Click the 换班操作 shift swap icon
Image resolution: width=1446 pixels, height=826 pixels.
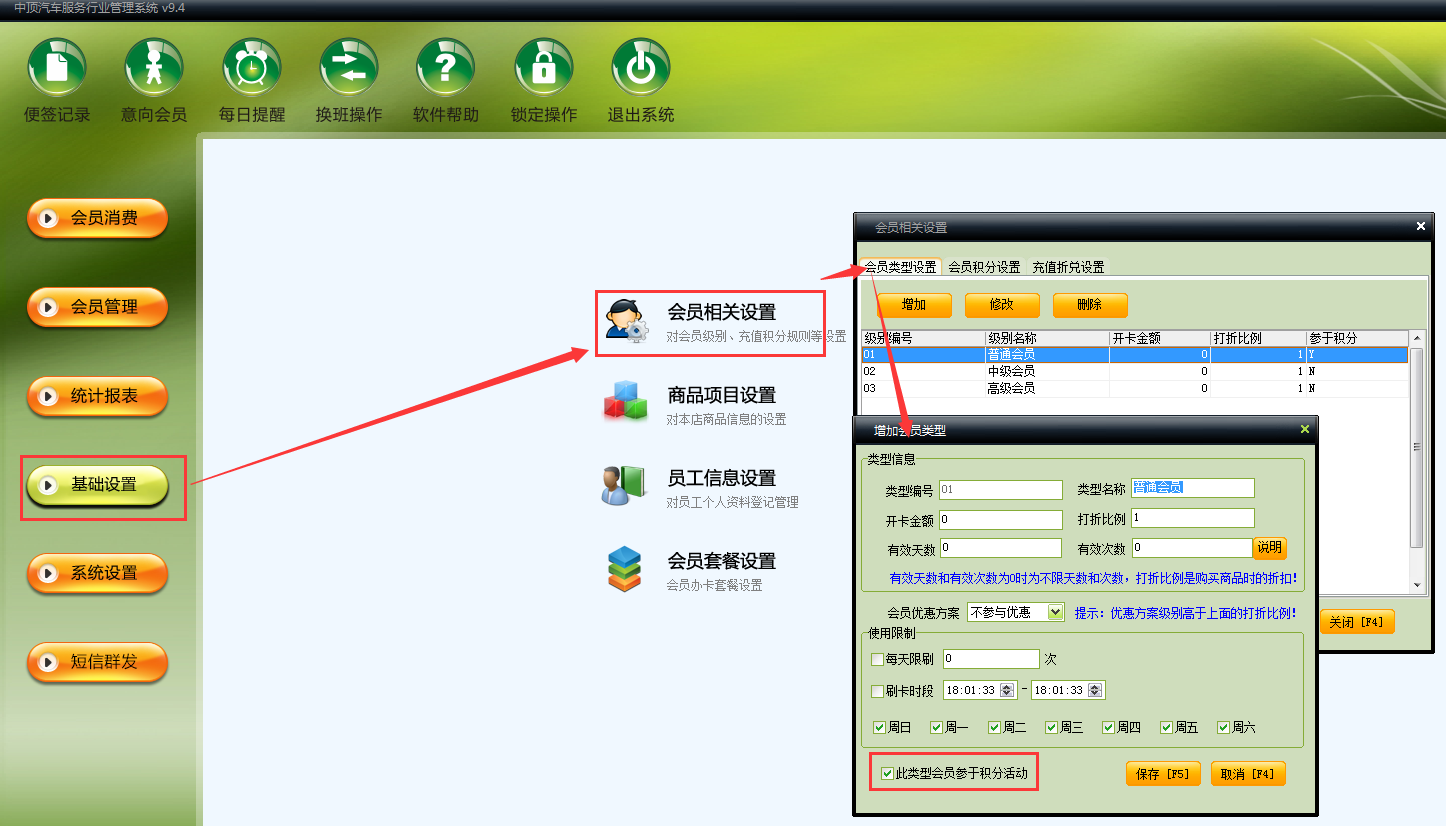point(348,68)
